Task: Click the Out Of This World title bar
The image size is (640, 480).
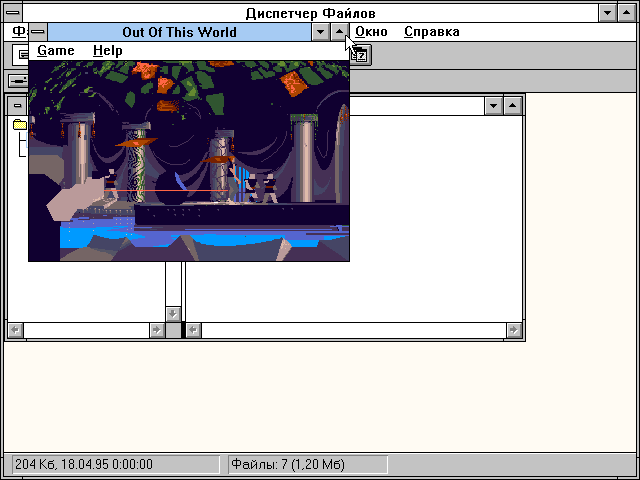Action: (x=179, y=32)
